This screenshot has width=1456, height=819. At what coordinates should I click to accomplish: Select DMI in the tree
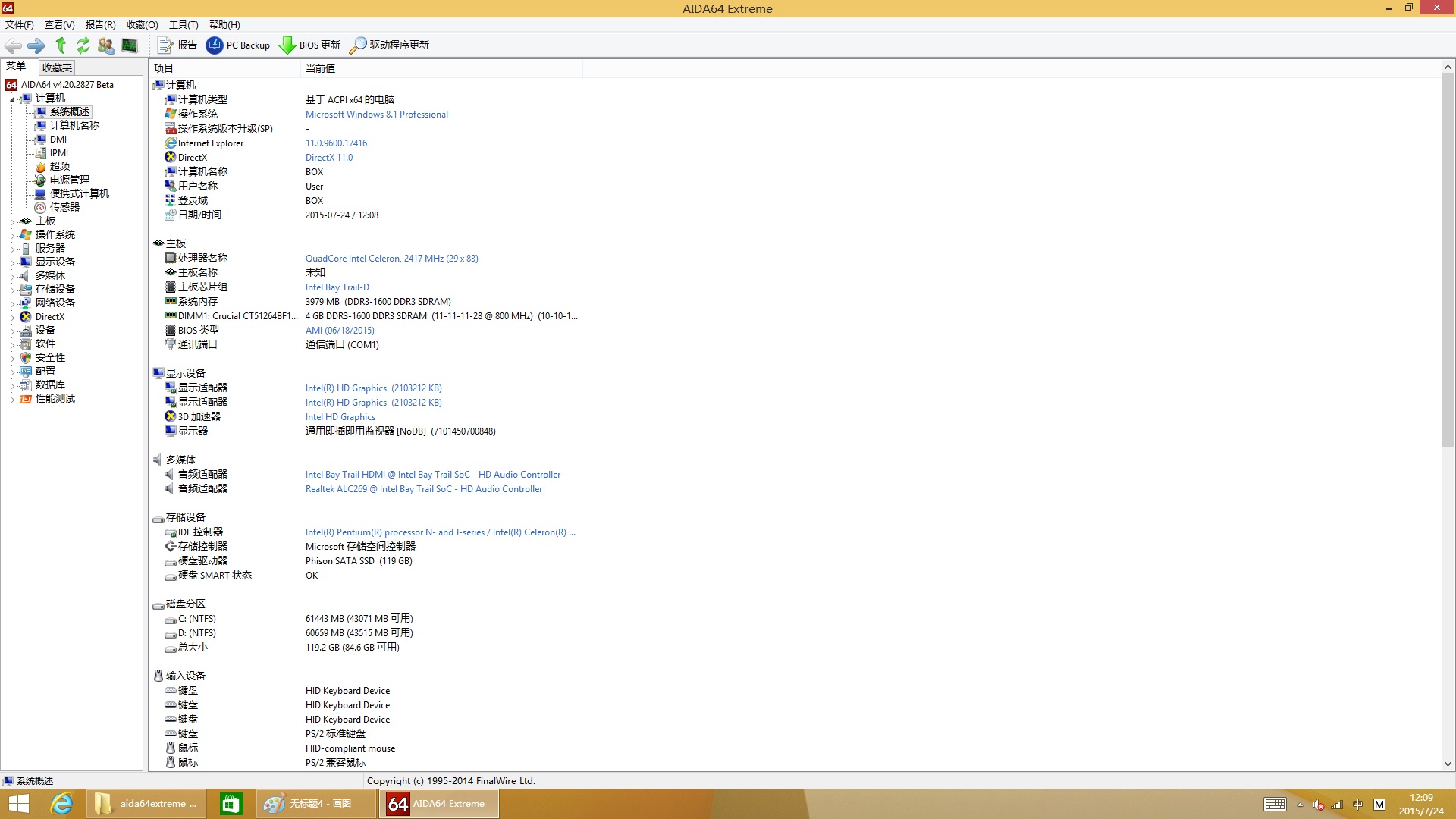click(x=58, y=139)
